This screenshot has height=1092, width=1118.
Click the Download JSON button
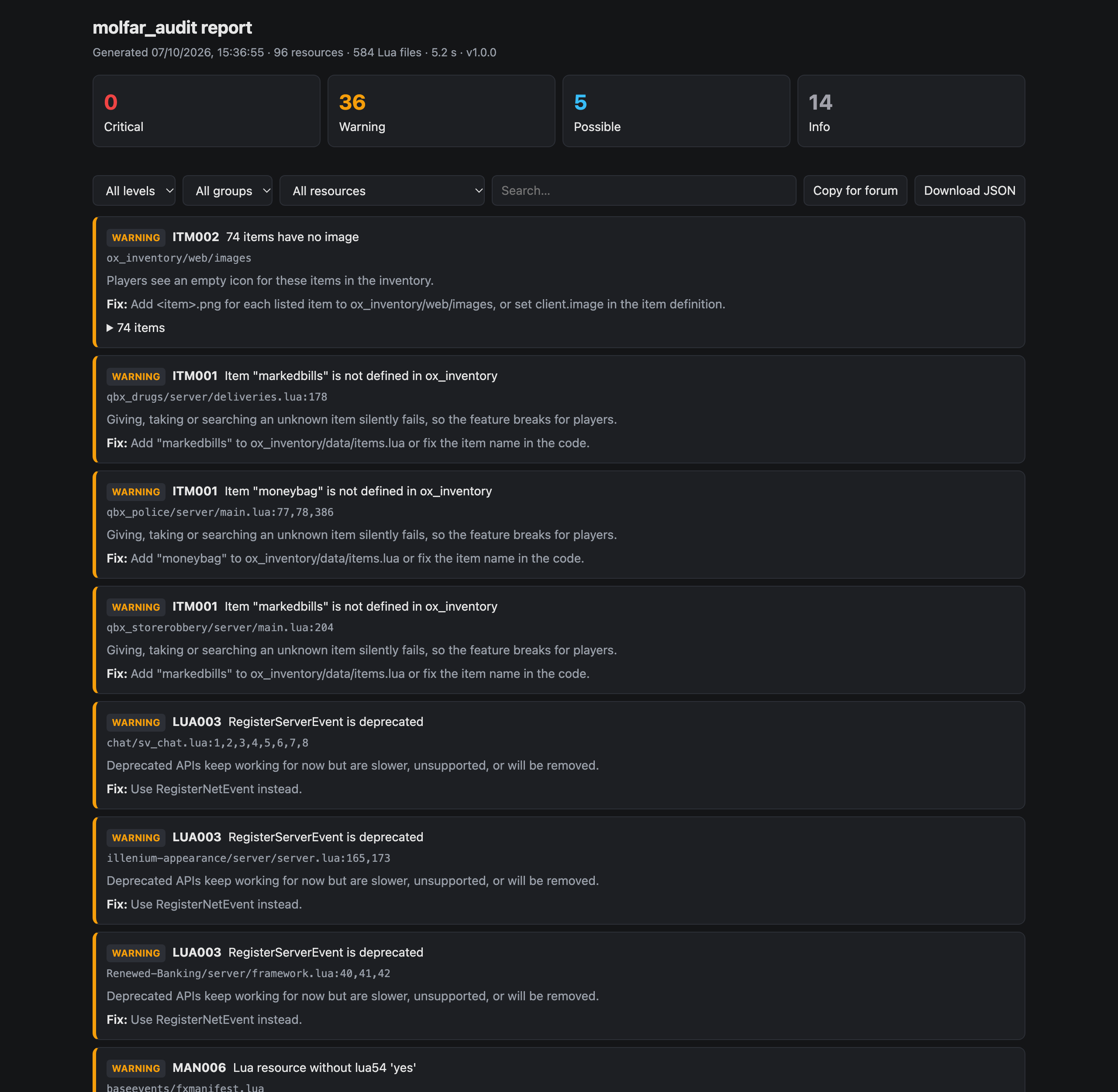970,190
